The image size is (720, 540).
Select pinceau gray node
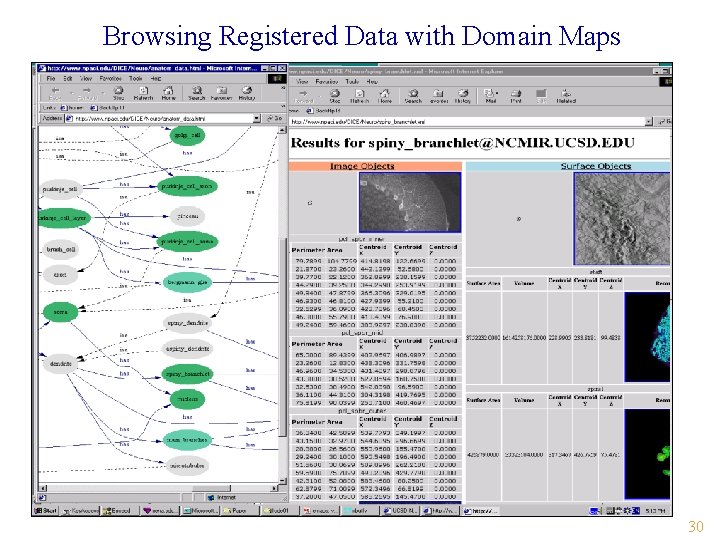tap(187, 216)
